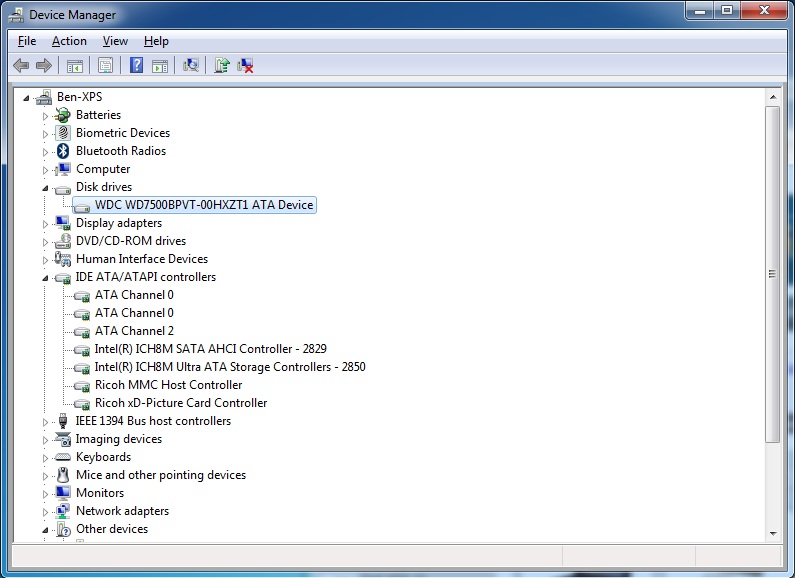Screen dimensions: 796x578
Task: Click the Show/Hide Console Tree icon
Action: pyautogui.click(x=75, y=65)
